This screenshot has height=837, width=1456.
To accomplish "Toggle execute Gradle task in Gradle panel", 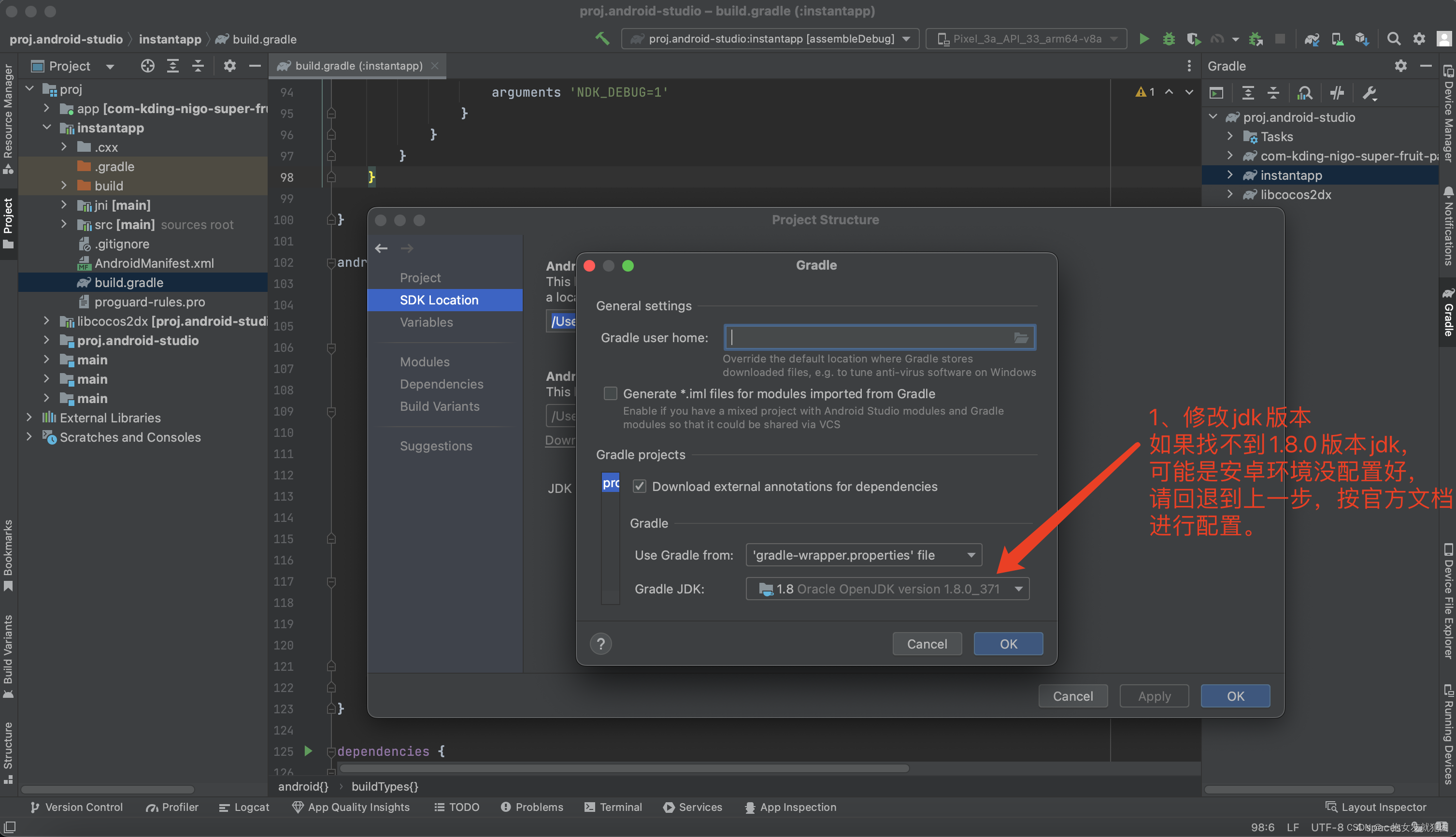I will (1217, 93).
